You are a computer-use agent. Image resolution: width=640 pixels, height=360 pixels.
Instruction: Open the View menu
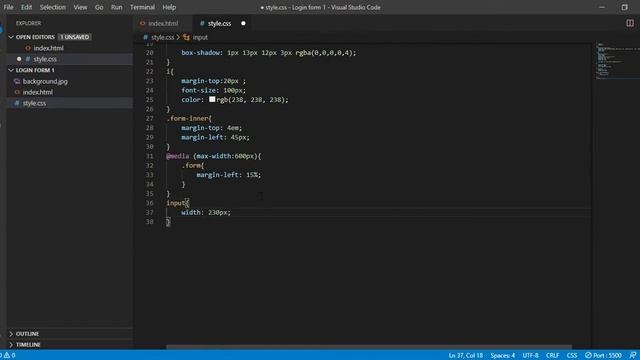80,7
